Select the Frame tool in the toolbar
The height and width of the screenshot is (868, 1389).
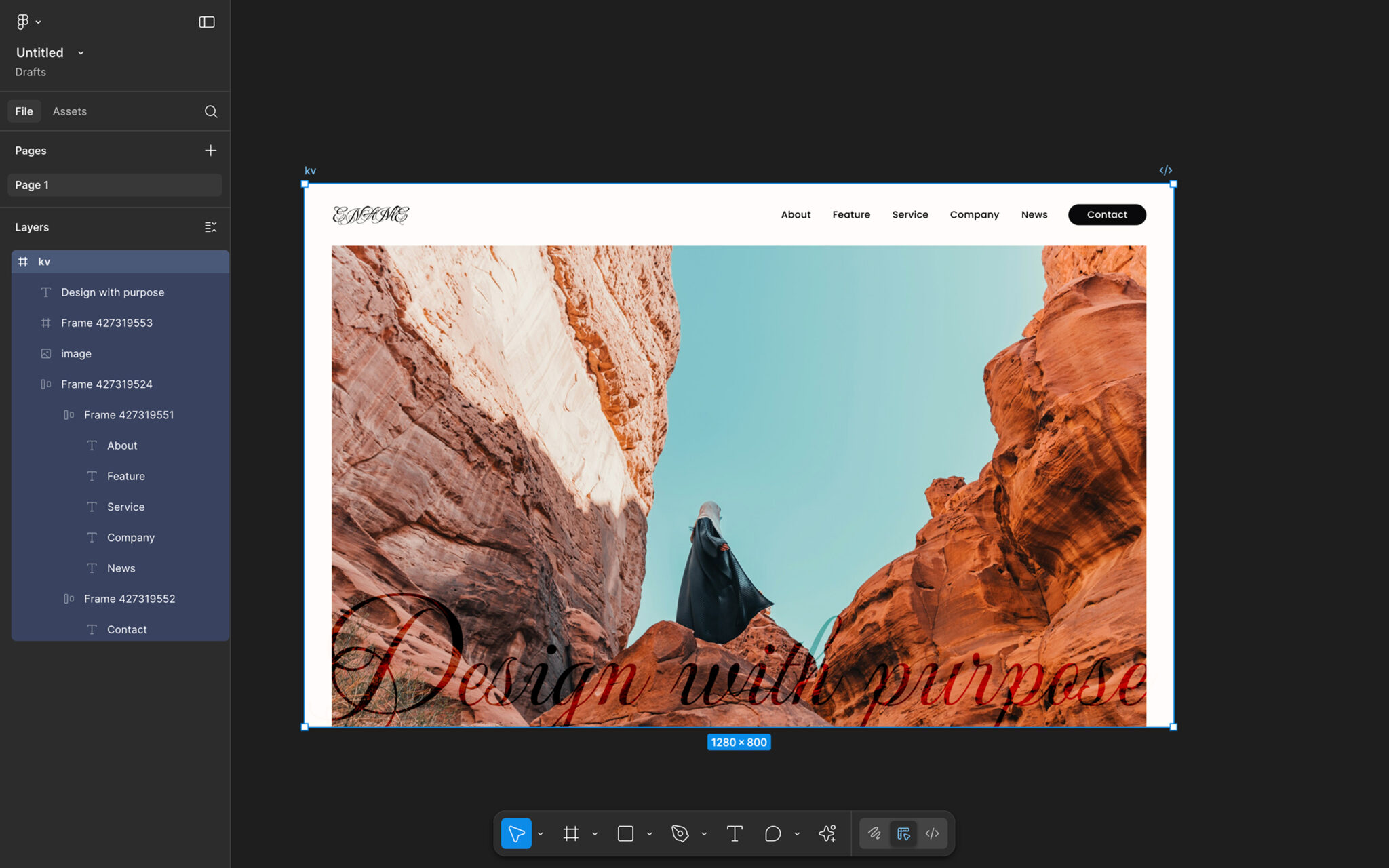pyautogui.click(x=571, y=833)
